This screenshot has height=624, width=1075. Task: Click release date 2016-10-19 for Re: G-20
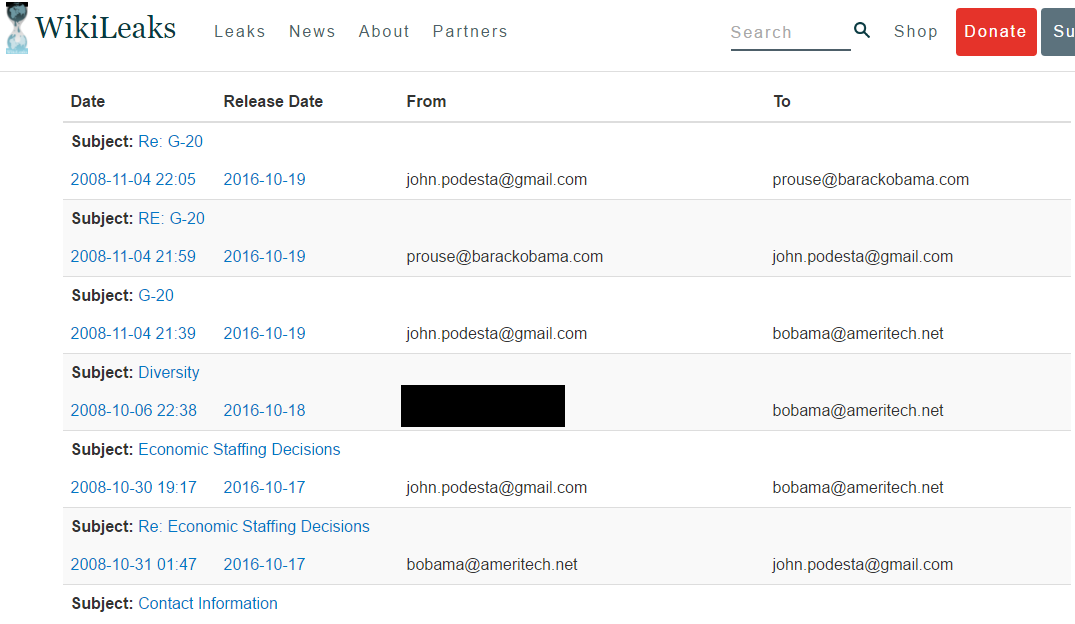point(265,180)
